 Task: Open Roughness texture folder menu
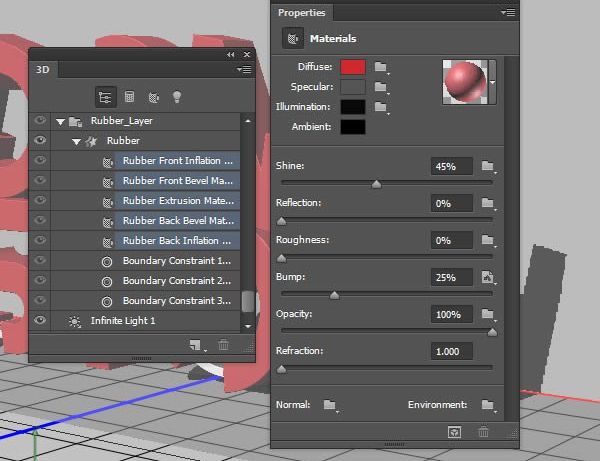(x=489, y=240)
